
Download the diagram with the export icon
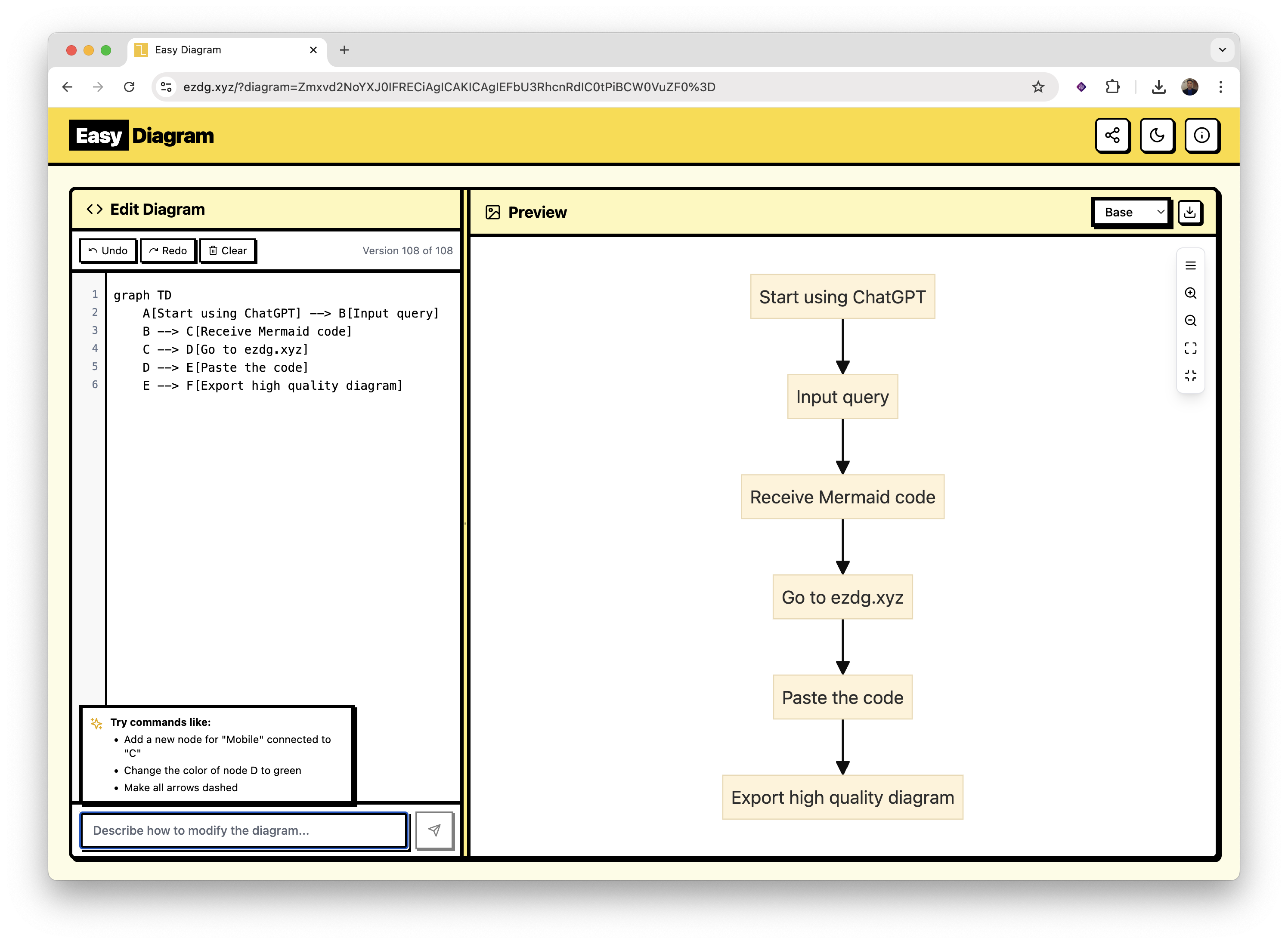pos(1190,212)
